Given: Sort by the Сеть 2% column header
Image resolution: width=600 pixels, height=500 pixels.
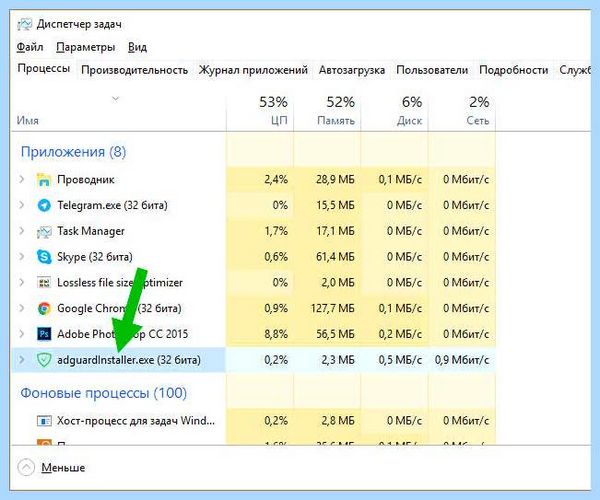Looking at the screenshot, I should click(x=462, y=111).
